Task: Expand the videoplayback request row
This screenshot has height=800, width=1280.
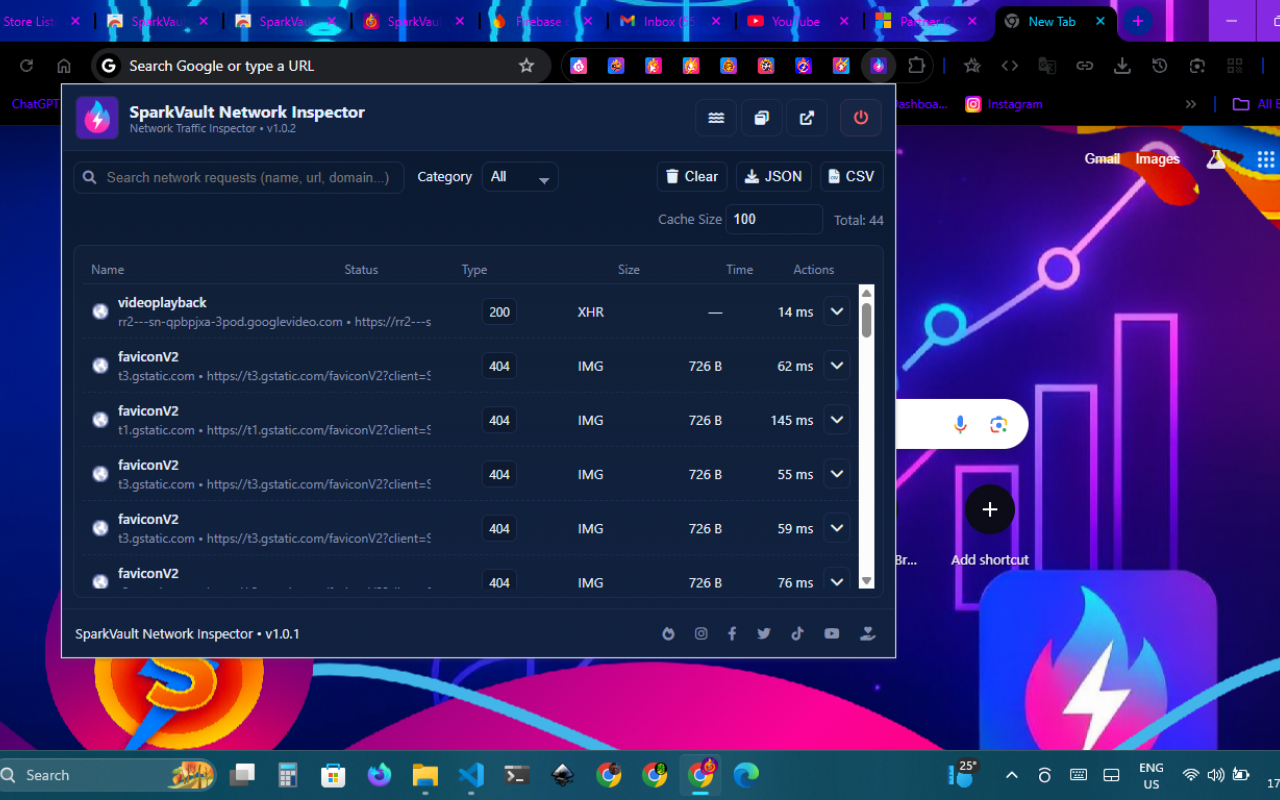Action: click(x=837, y=312)
